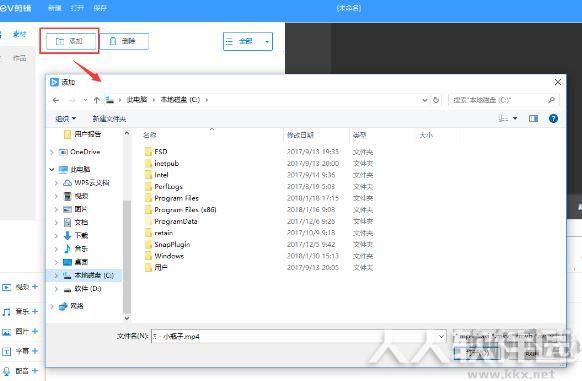
Task: Open the view options dropdown arrow
Action: [515, 118]
